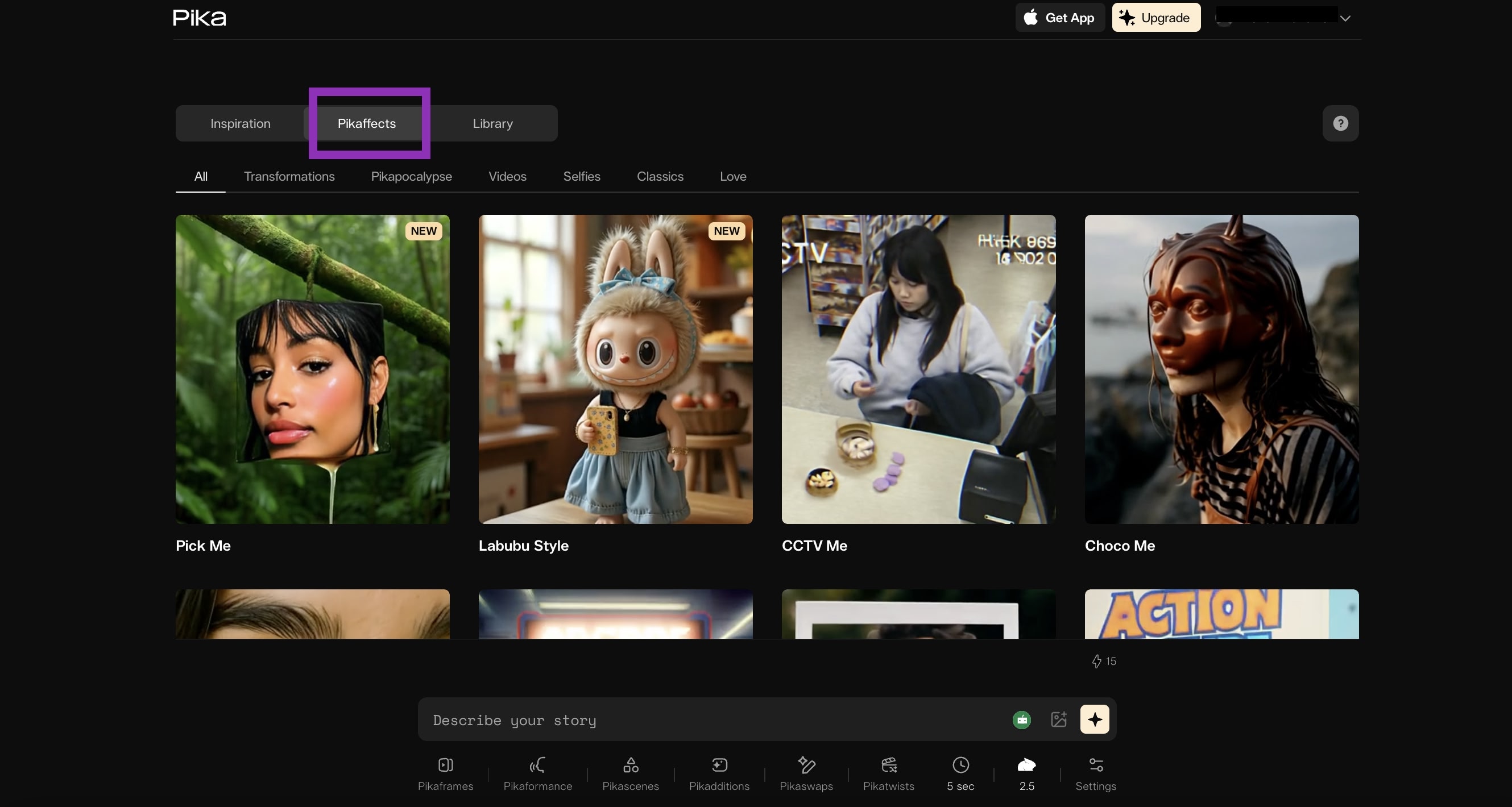This screenshot has width=1512, height=807.
Task: Open the help question mark button
Action: pos(1341,123)
